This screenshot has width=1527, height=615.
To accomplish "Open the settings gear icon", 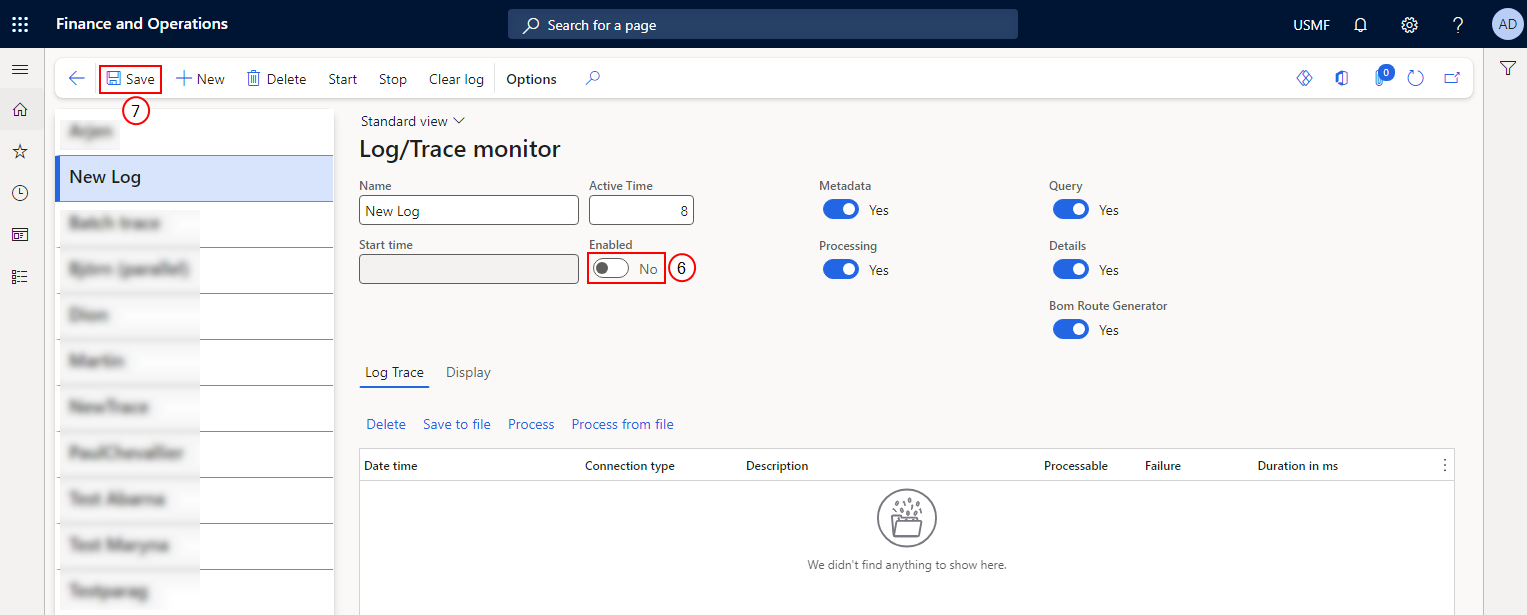I will click(x=1409, y=25).
